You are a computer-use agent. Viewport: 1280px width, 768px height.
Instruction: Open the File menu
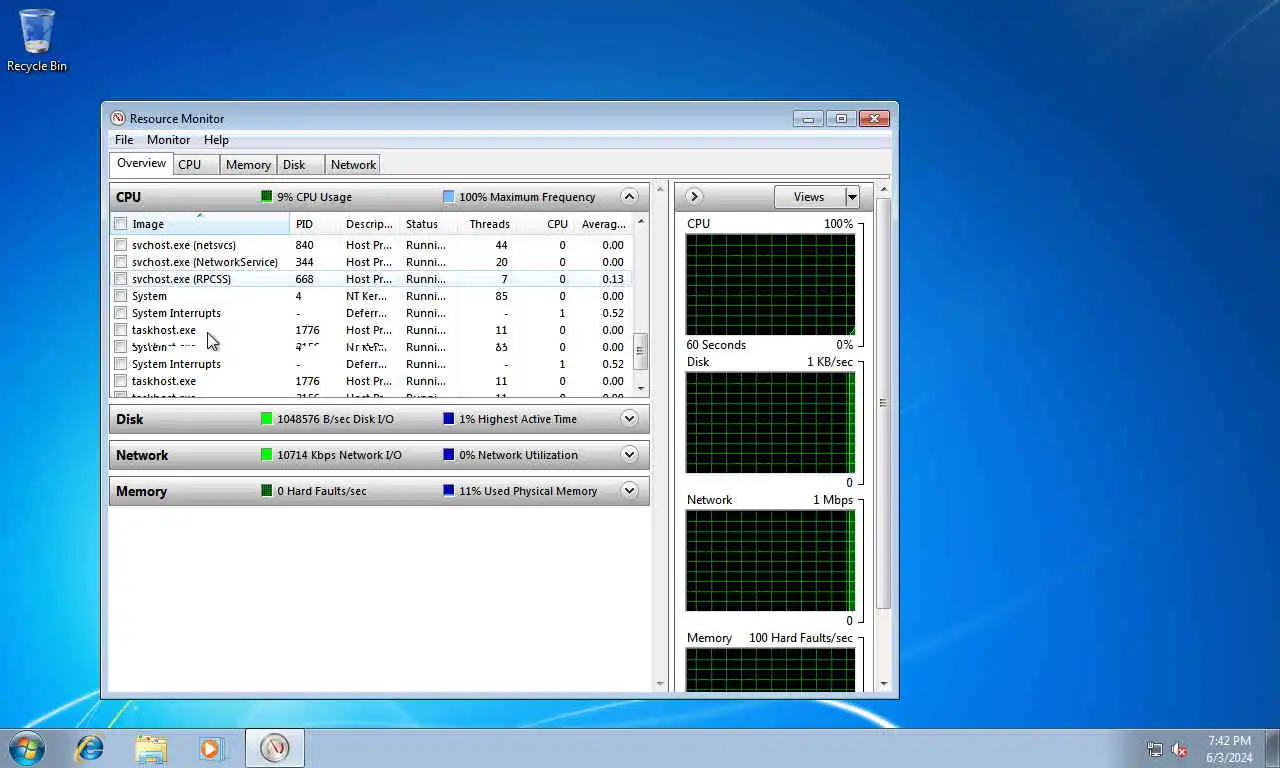pos(124,140)
